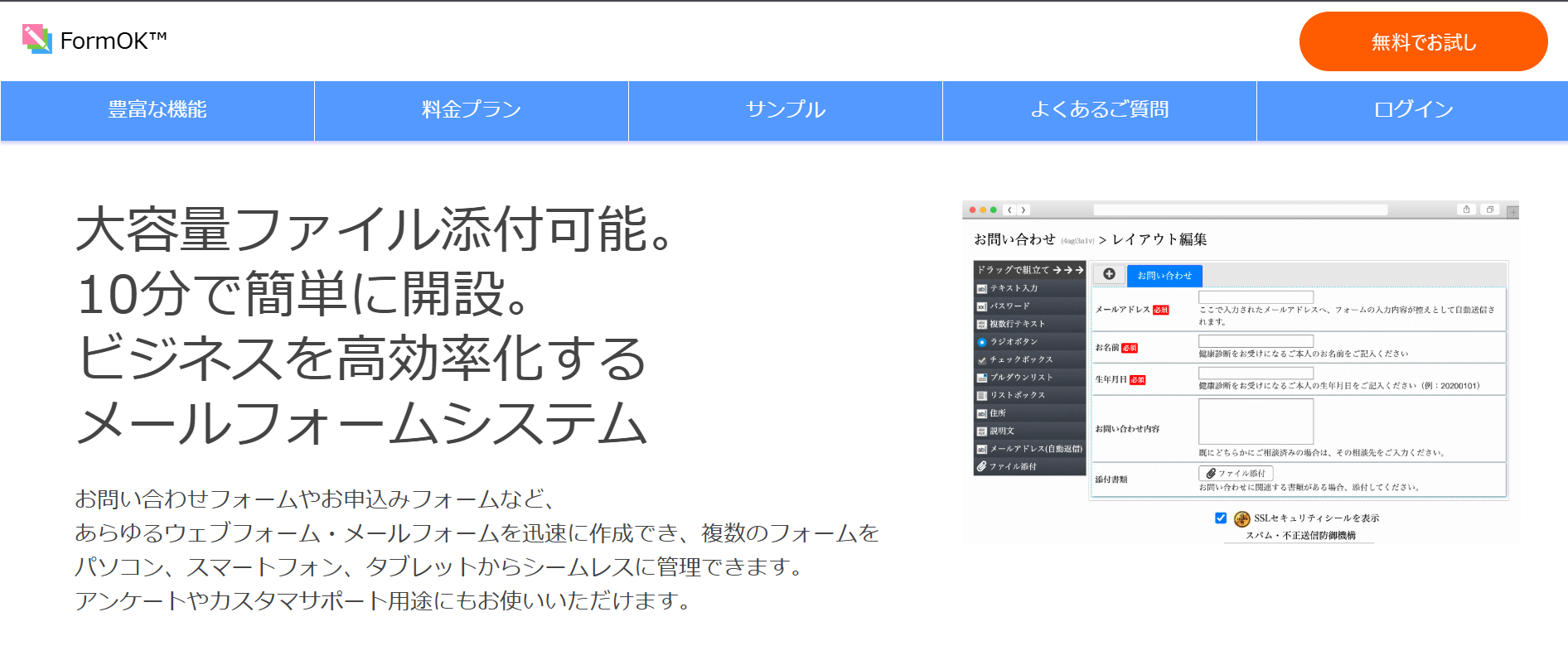Open the 料金プラン menu item
Screen dimensions: 1568x665
[x=472, y=110]
